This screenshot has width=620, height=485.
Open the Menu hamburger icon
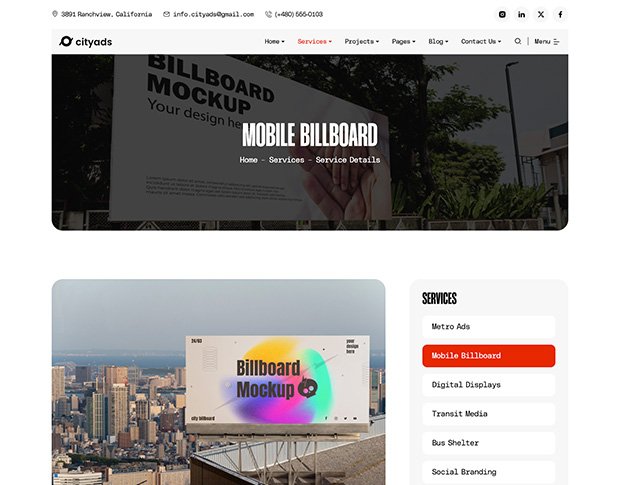(547, 42)
